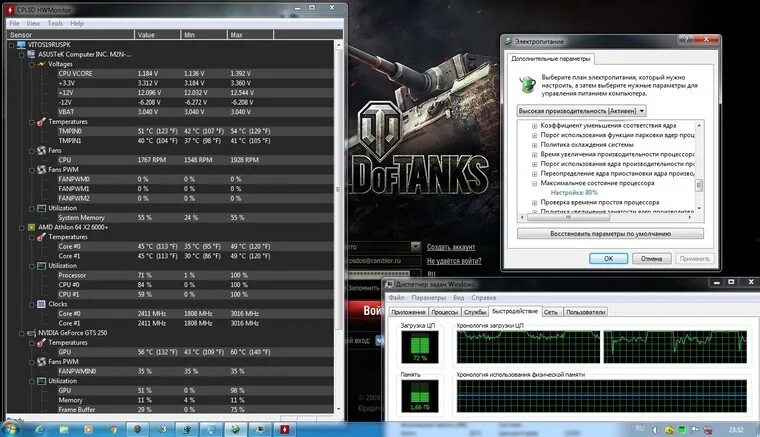Open the Windows Start orb
The image size is (760, 437).
click(11, 429)
